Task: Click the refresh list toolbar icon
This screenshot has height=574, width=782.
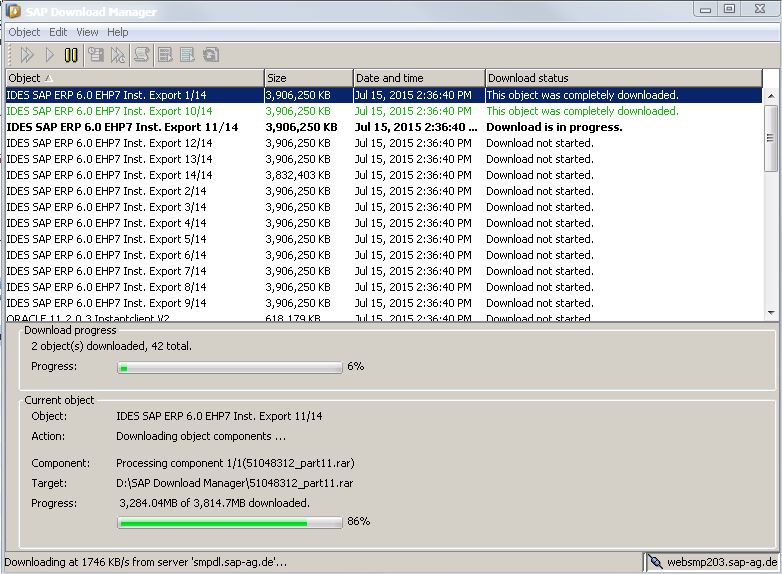Action: [211, 54]
